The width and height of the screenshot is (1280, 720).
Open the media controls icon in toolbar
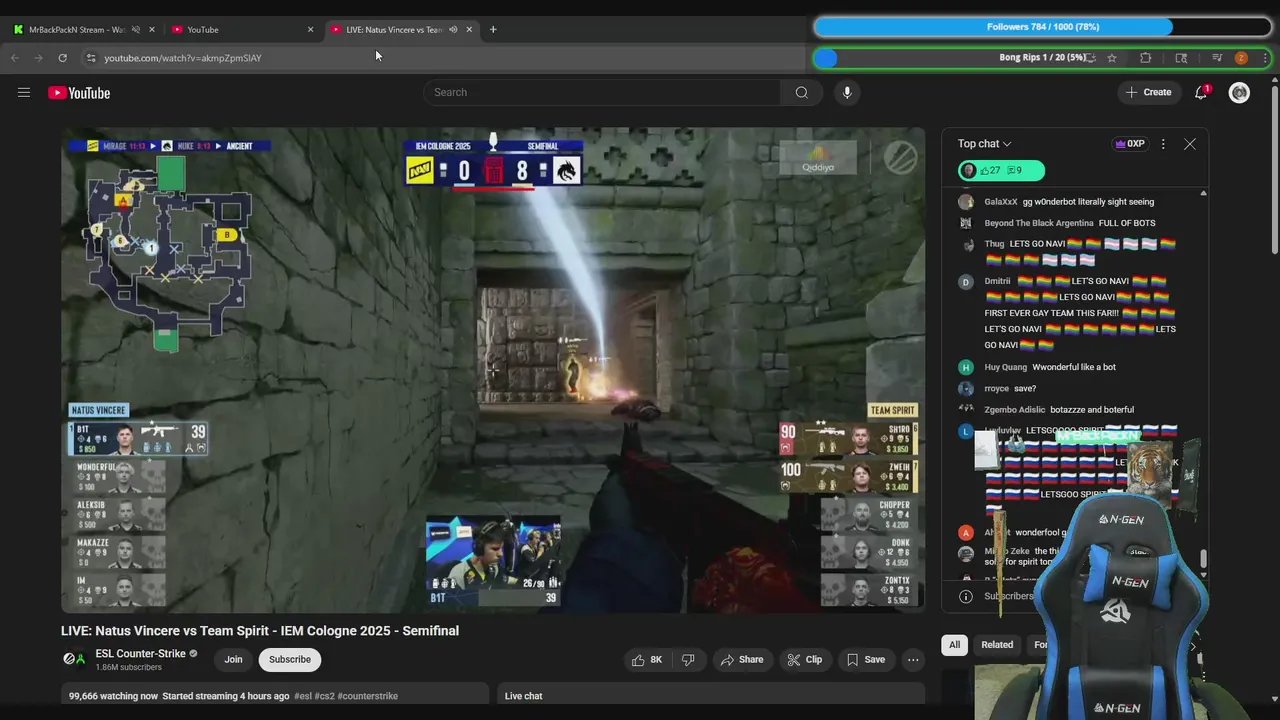click(1217, 58)
